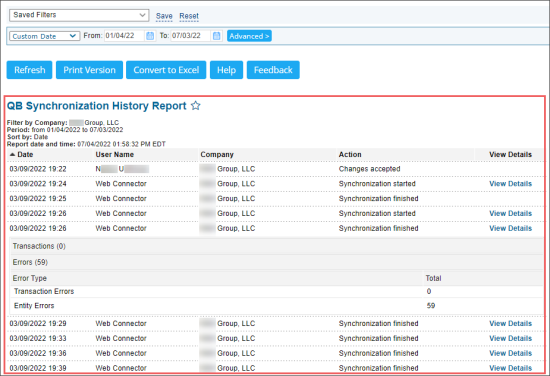This screenshot has height=376, width=550.
Task: Click Web Connector user in 19:24 row
Action: tap(121, 184)
